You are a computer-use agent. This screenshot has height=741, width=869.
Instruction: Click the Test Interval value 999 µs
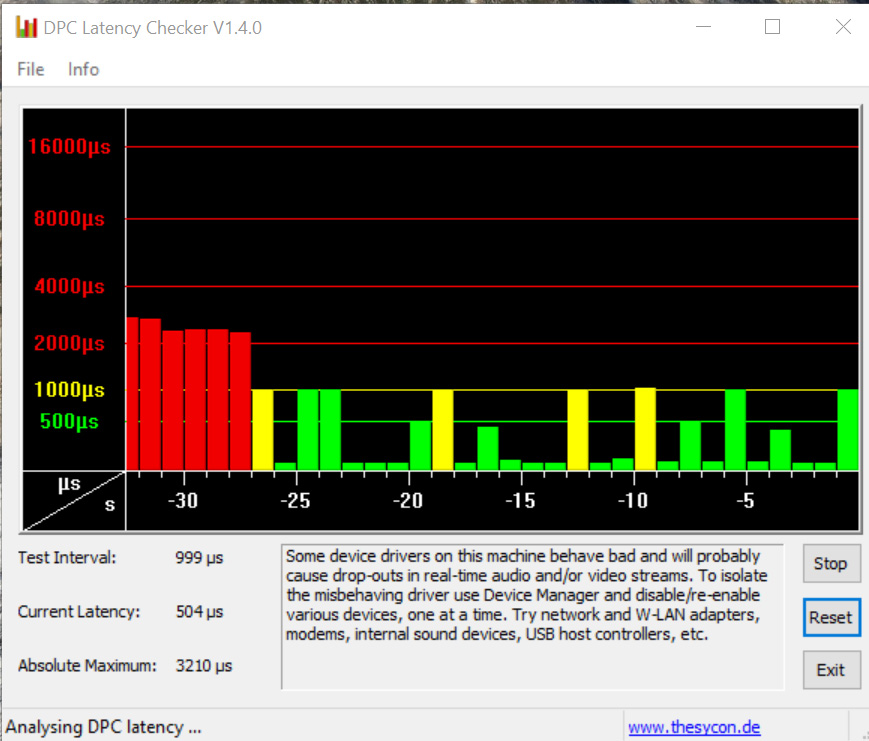tap(199, 558)
